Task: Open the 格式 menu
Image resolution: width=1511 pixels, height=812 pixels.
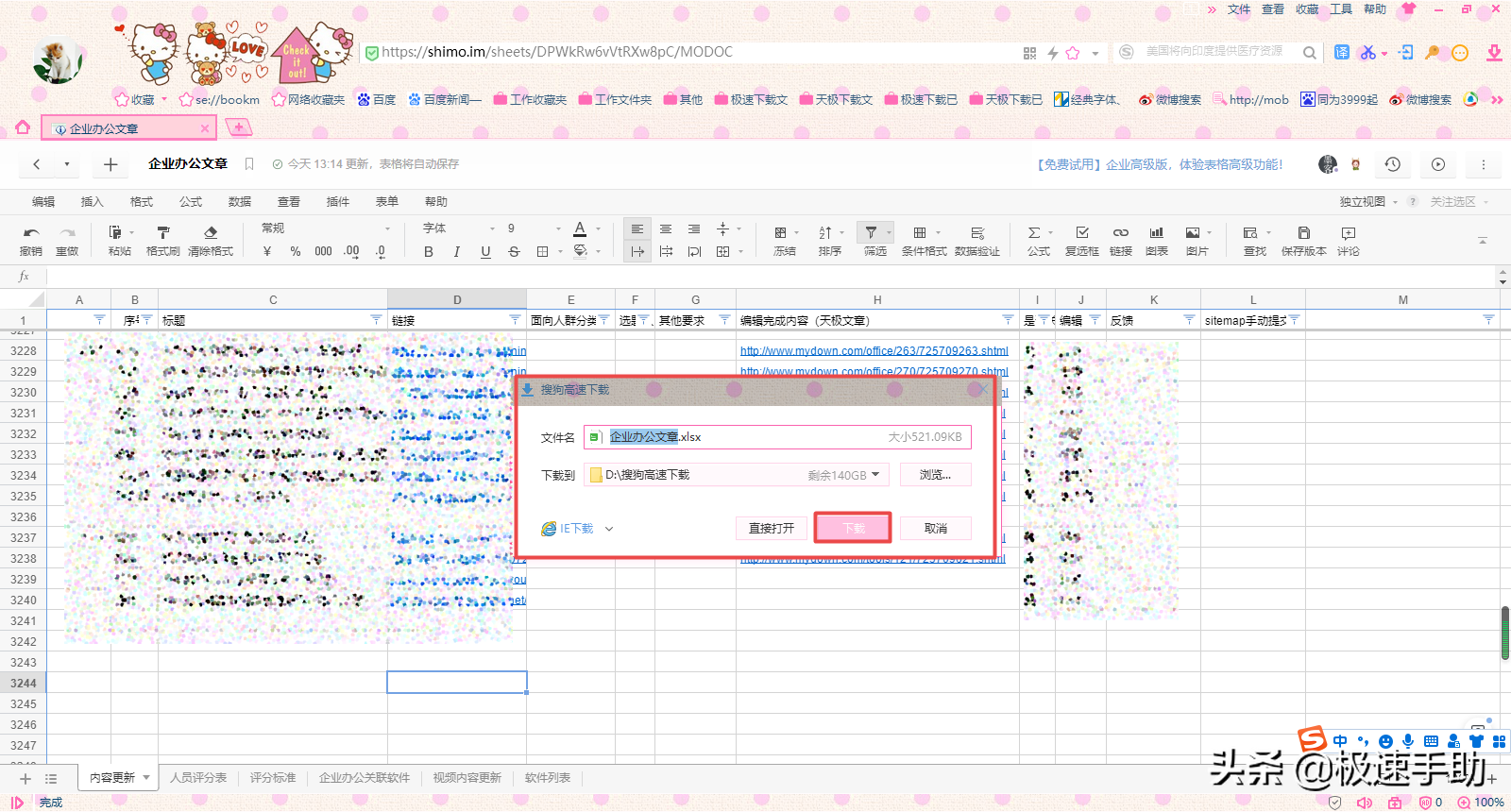Action: 142,202
